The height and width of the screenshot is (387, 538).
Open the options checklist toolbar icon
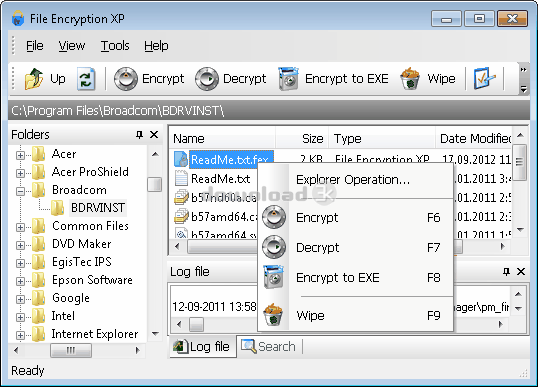pos(484,79)
